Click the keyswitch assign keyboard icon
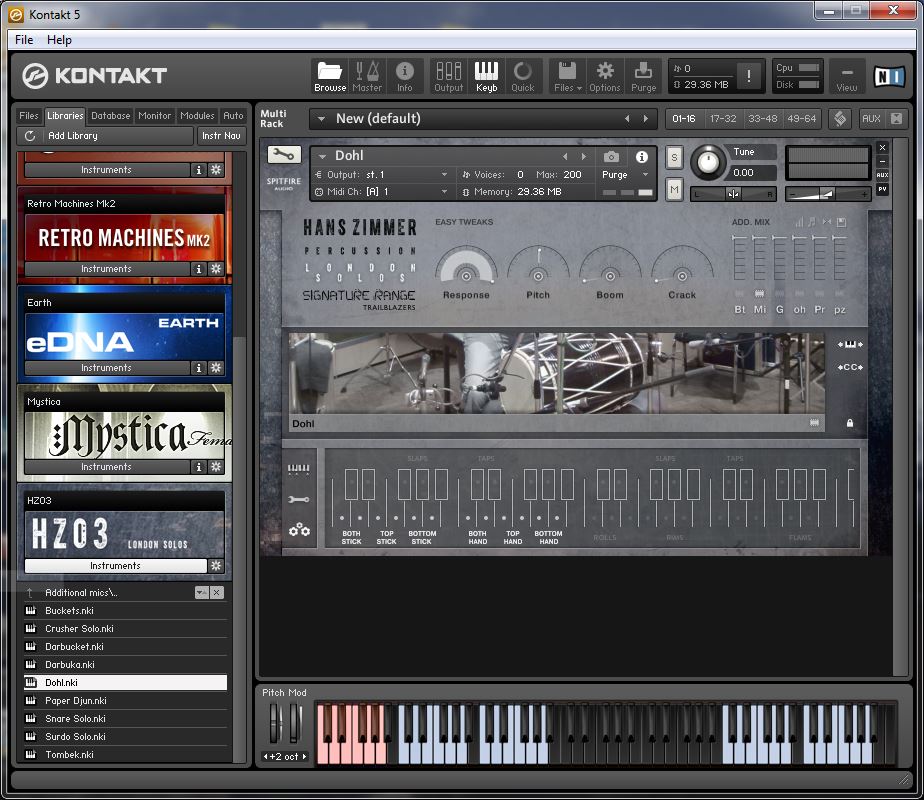 (850, 345)
